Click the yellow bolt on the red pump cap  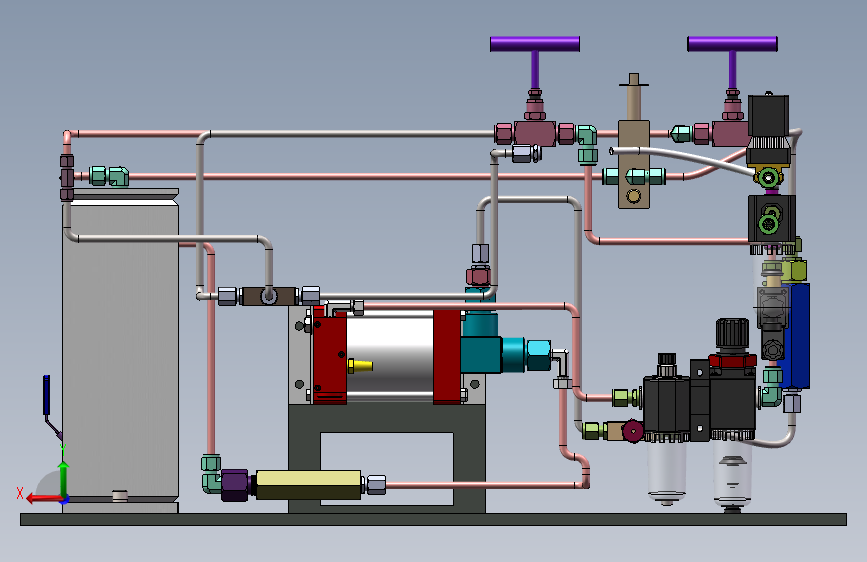tap(359, 366)
